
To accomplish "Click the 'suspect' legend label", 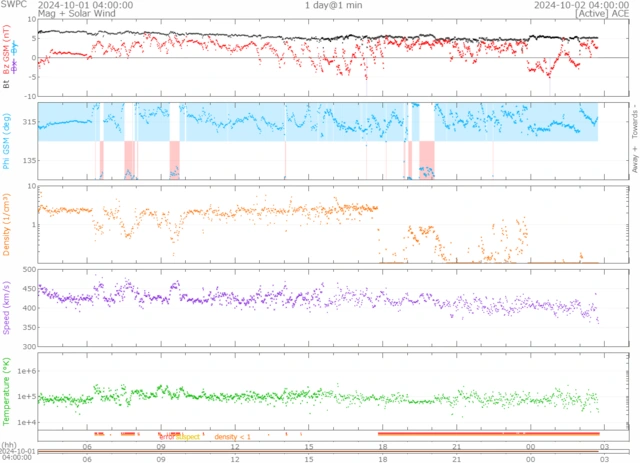I will (x=187, y=437).
